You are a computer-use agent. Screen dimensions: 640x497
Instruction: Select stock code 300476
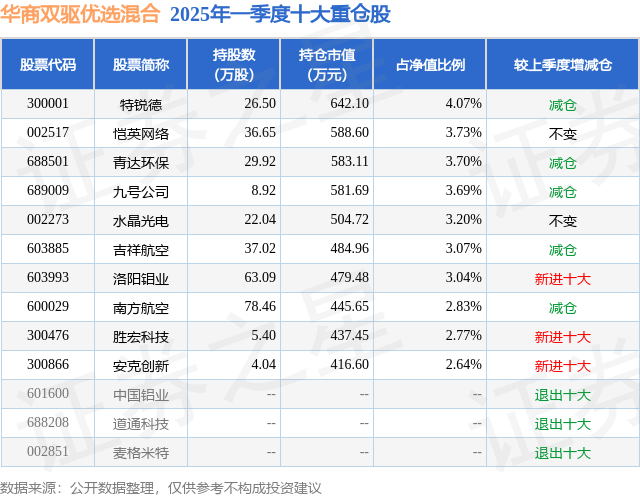(x=48, y=335)
